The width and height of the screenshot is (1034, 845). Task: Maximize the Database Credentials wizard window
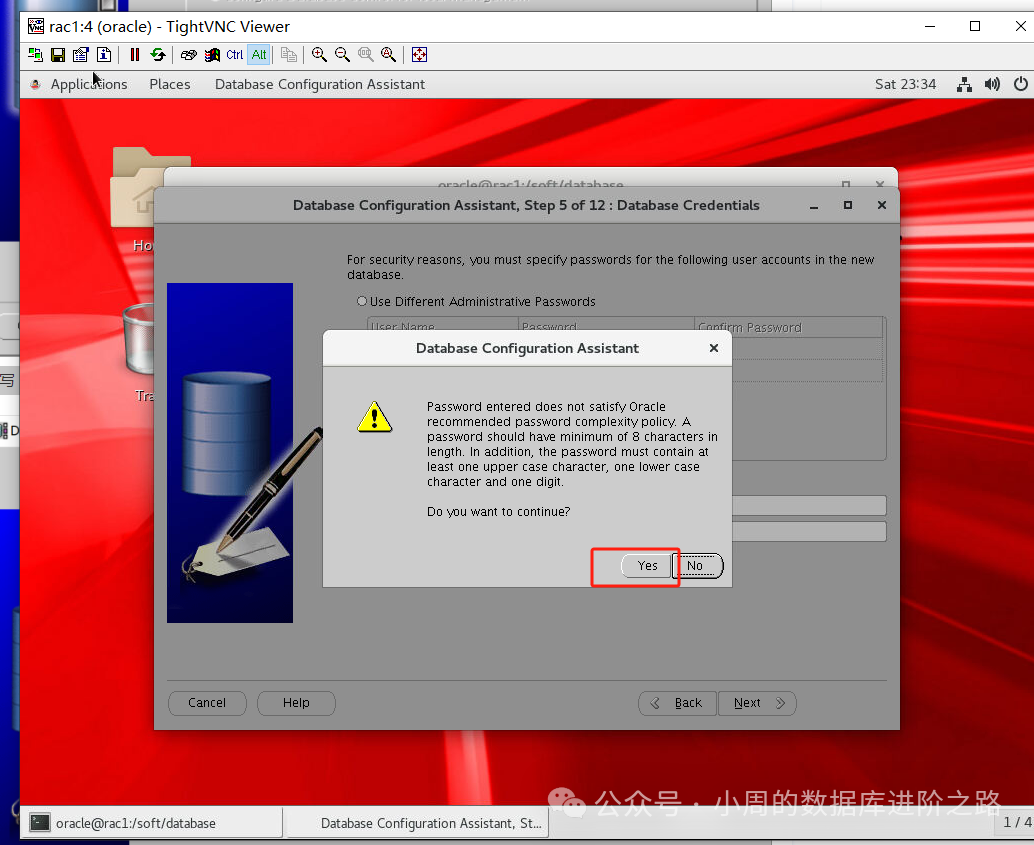[x=848, y=206]
